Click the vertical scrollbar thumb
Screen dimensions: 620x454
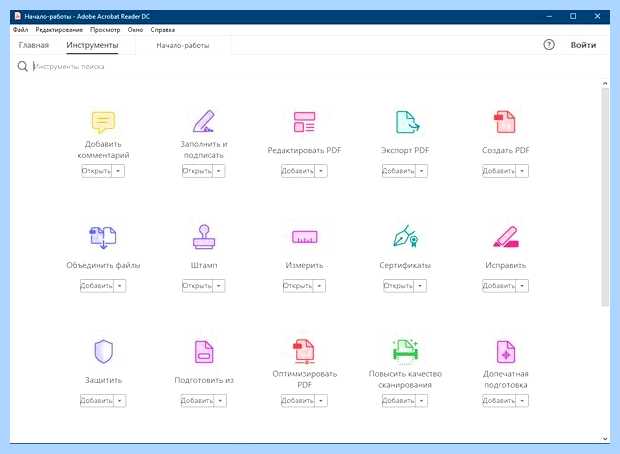[605, 197]
